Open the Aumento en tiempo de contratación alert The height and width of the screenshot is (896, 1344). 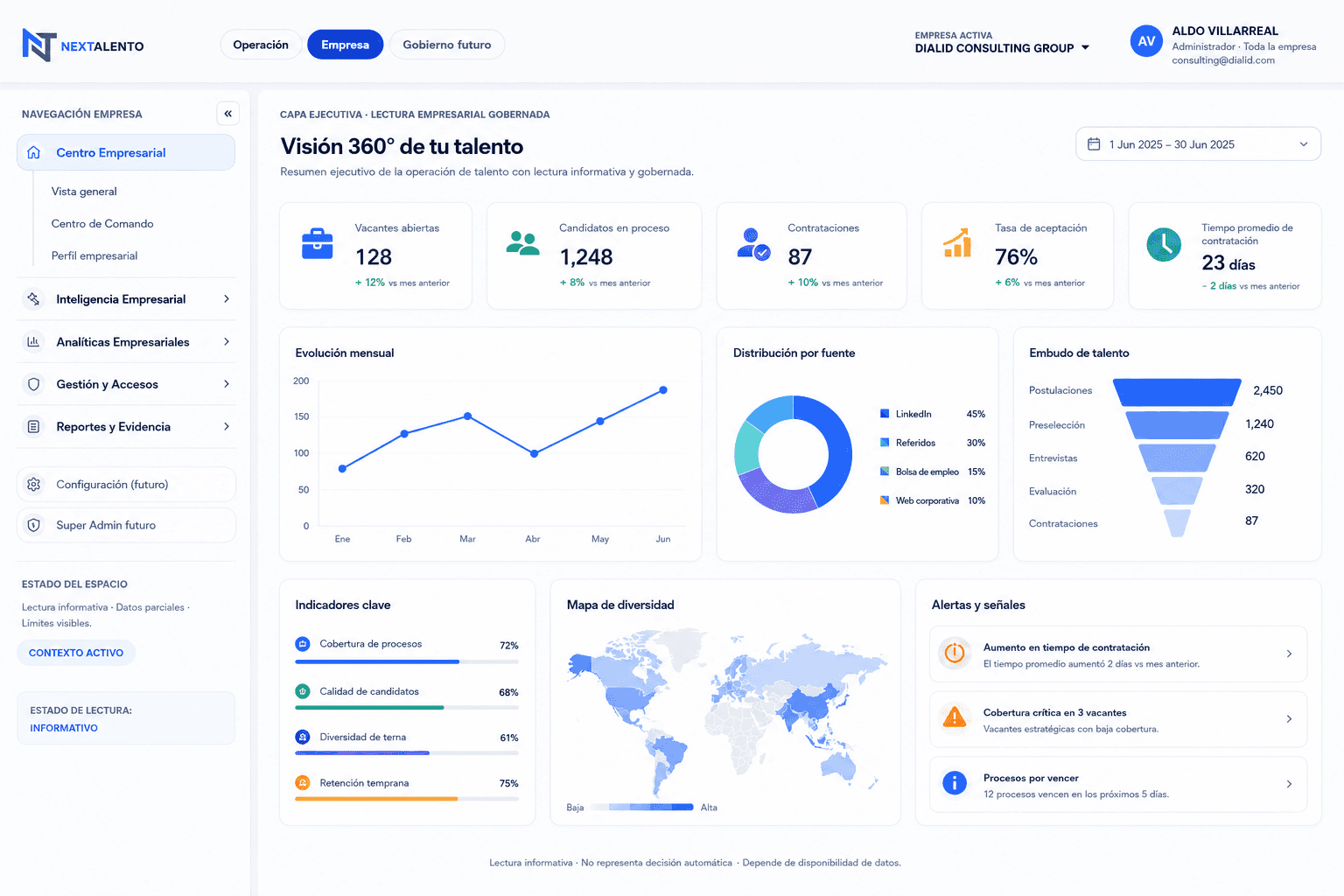tap(1118, 654)
